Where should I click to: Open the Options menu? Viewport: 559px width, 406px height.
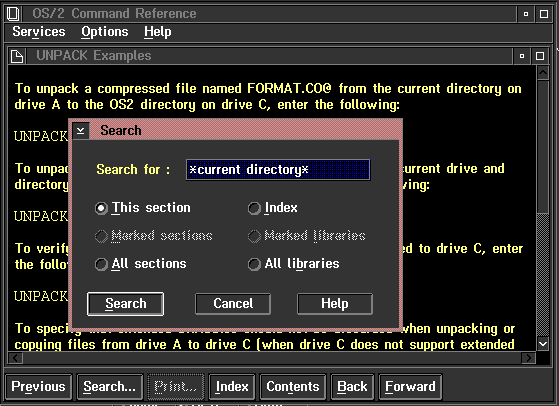[104, 32]
